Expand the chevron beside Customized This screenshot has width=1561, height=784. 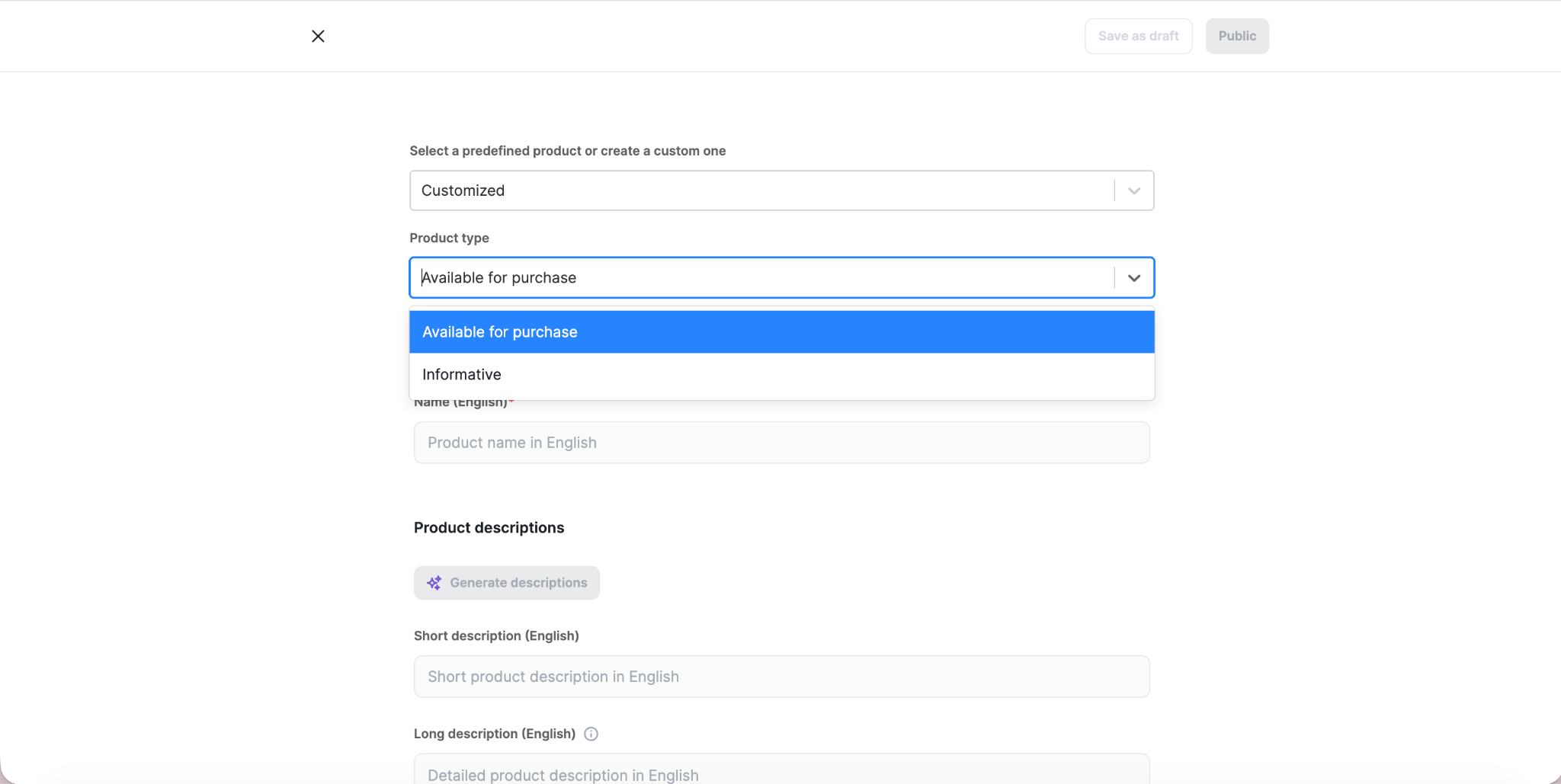point(1133,190)
